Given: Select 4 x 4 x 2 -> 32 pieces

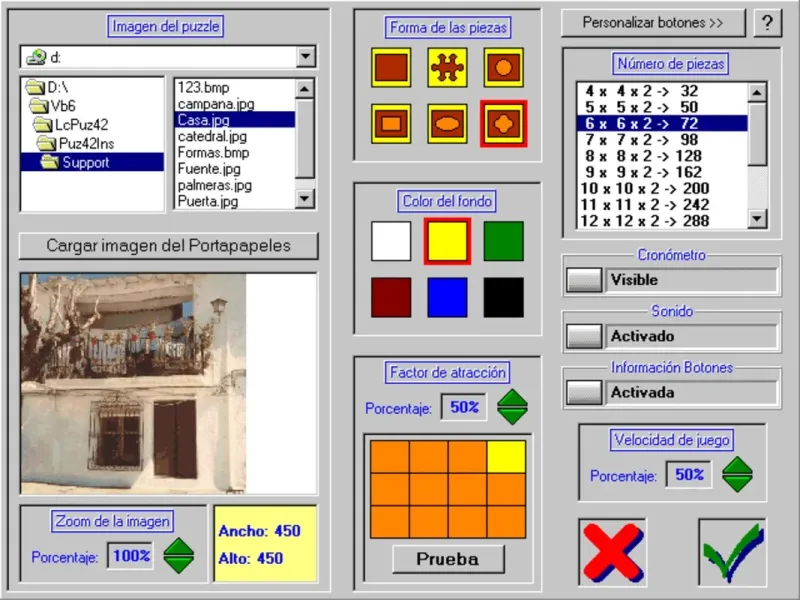Looking at the screenshot, I should (662, 91).
